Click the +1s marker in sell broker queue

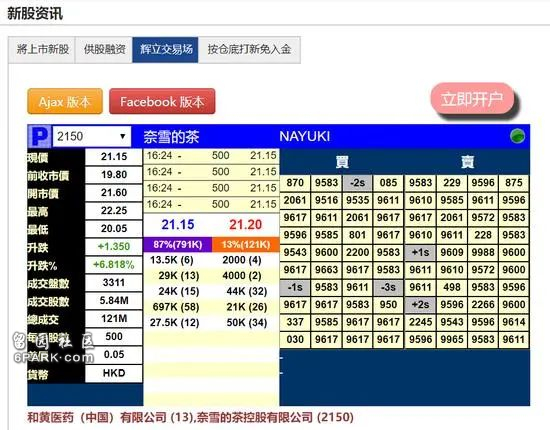tap(420, 253)
